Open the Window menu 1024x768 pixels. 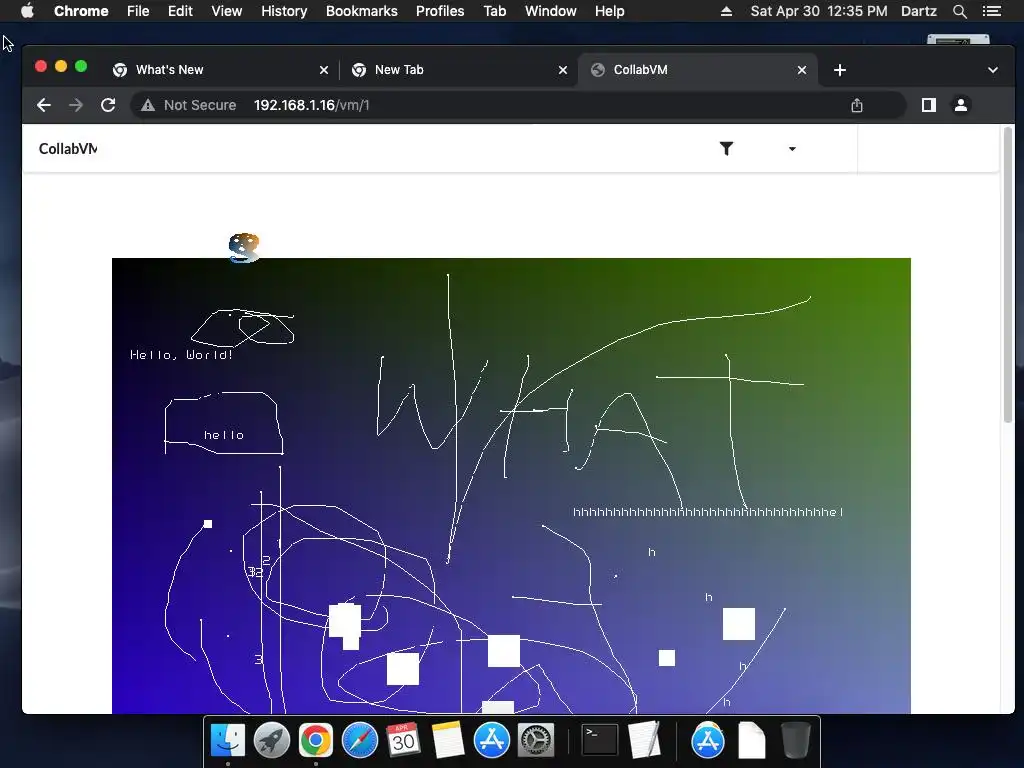(551, 11)
